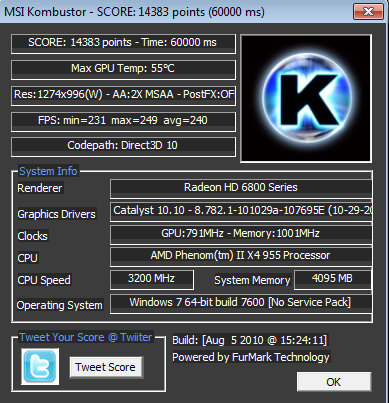
Task: Confirm the dialog with OK
Action: [334, 382]
